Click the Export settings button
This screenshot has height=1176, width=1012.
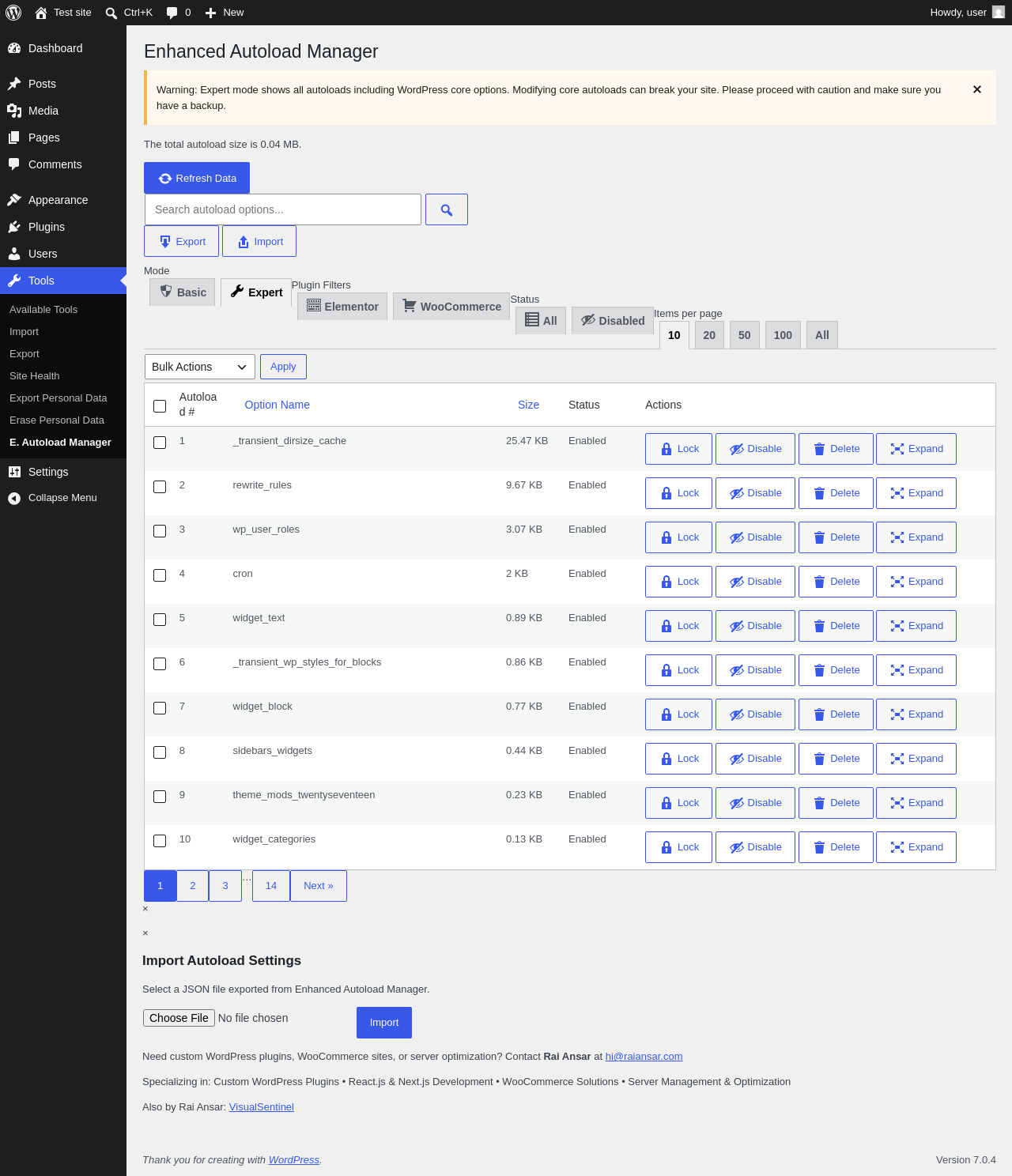tap(181, 241)
